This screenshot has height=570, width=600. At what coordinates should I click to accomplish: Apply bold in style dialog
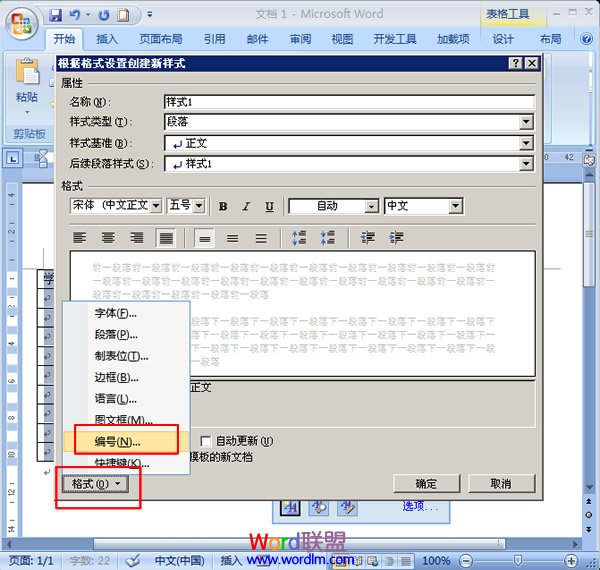pos(223,207)
